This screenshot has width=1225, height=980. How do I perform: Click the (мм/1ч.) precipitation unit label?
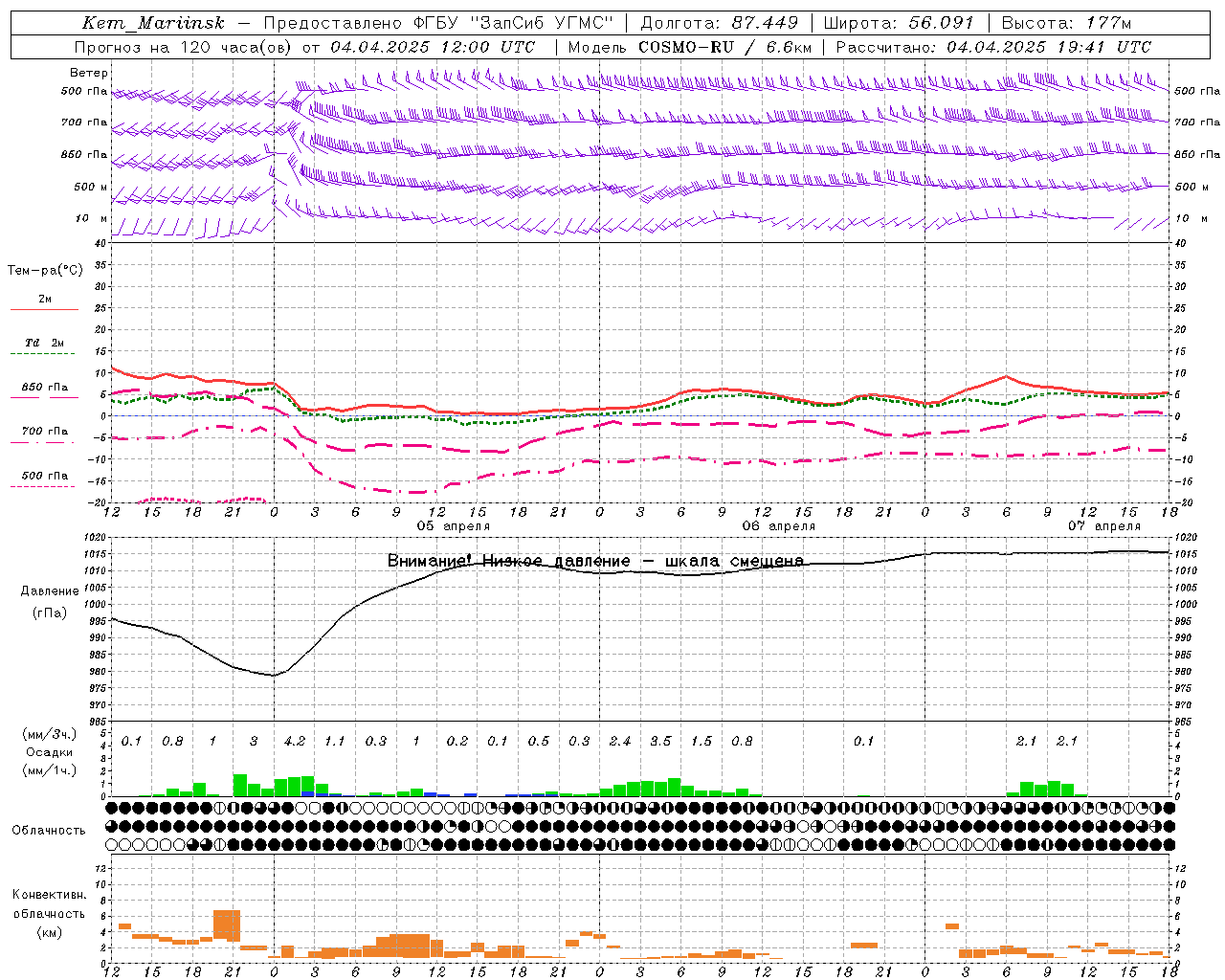click(49, 770)
